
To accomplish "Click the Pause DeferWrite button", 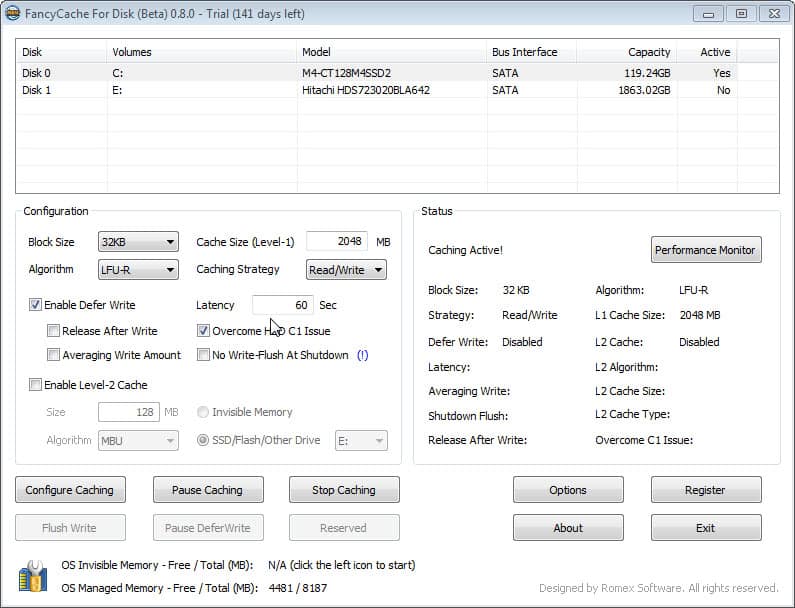I will click(208, 528).
